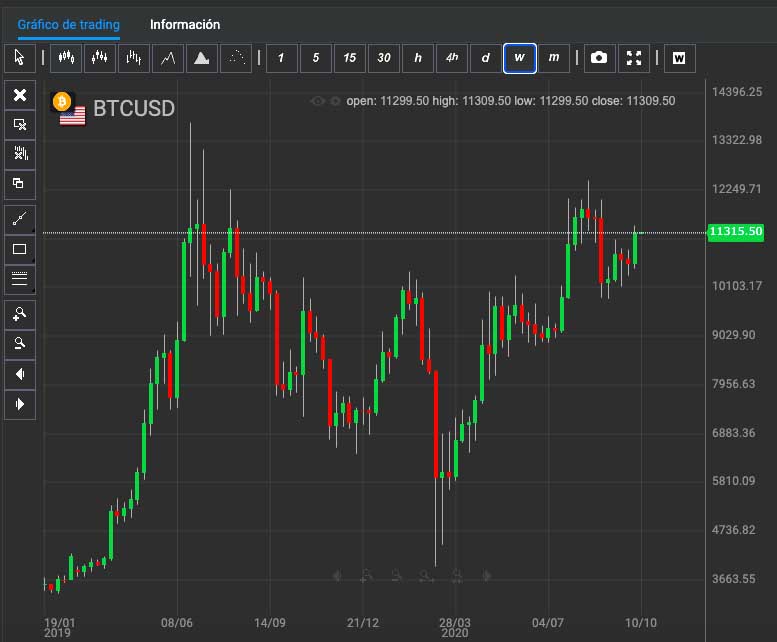Viewport: 777px width, 642px height.
Task: Click the X delete tool in sidebar
Action: click(x=20, y=95)
